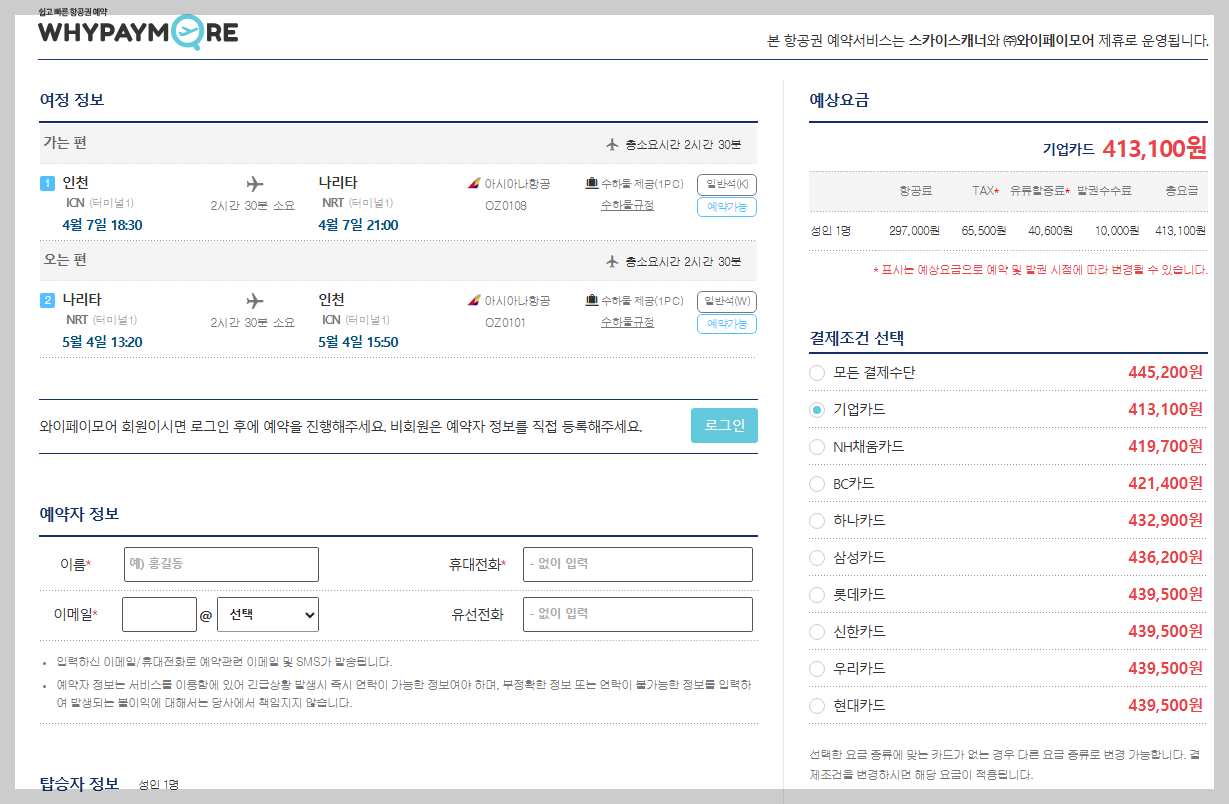Click flight number OZ0108

click(x=506, y=206)
